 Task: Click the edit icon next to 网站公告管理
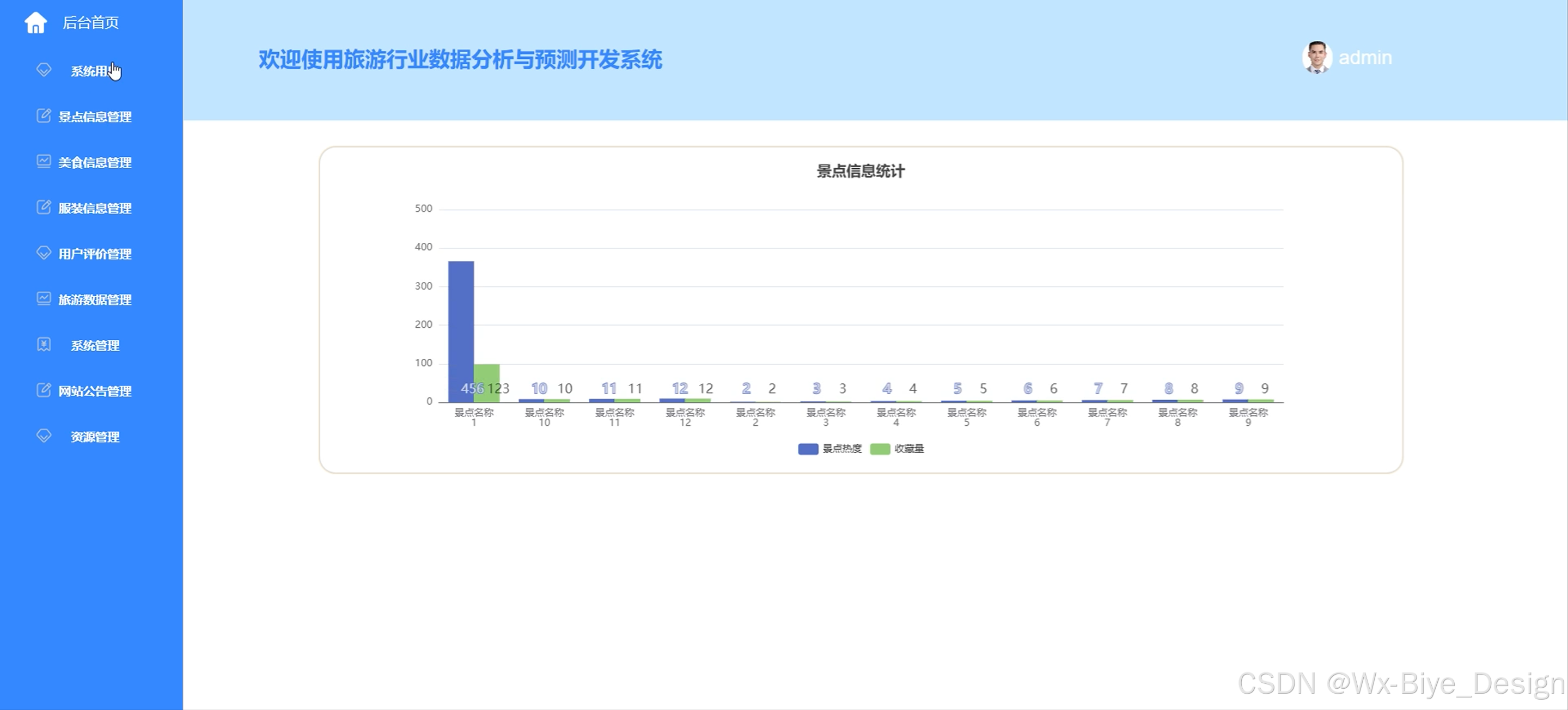pyautogui.click(x=44, y=390)
